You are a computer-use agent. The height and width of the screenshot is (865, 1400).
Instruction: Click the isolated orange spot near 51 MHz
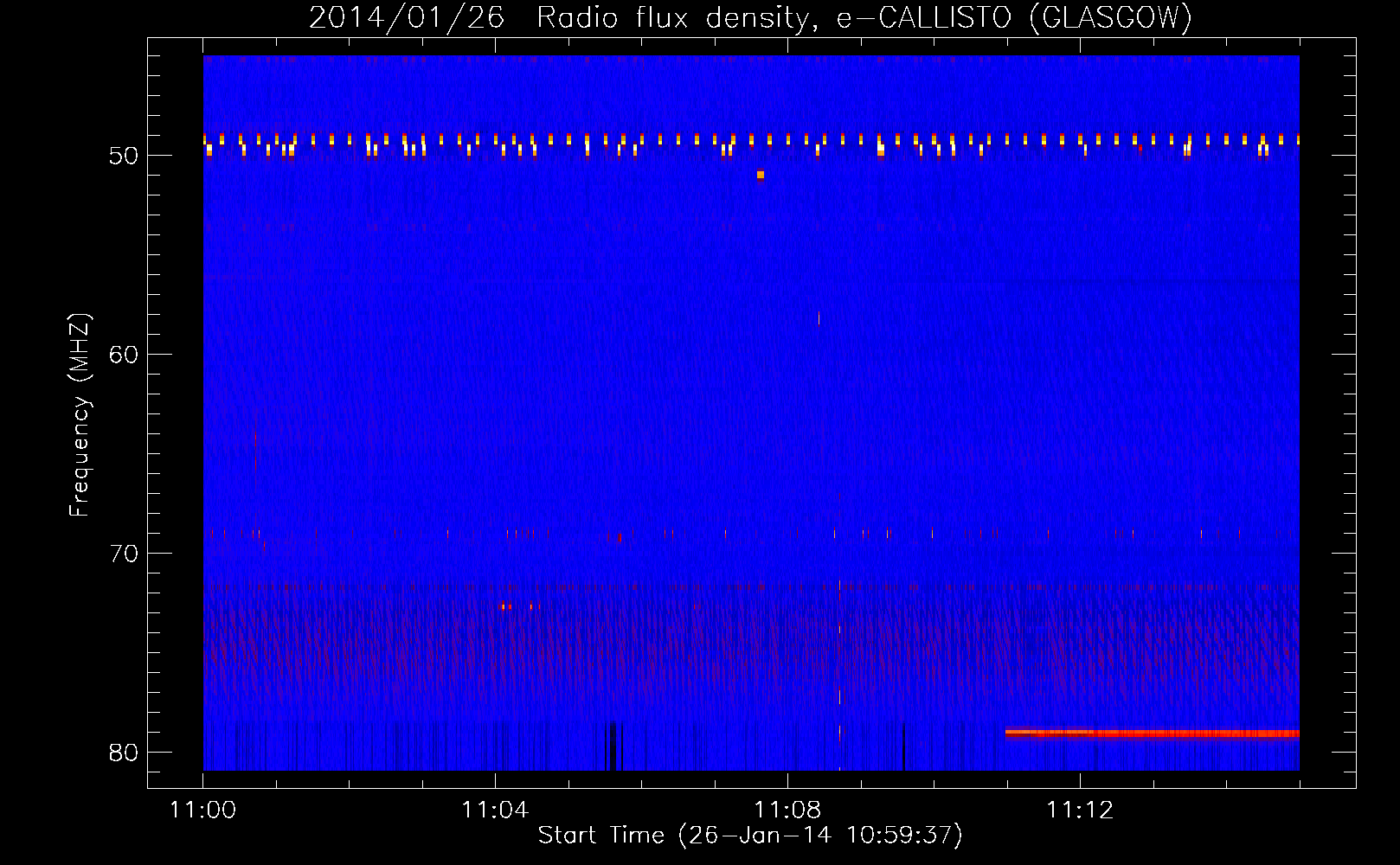(x=761, y=175)
